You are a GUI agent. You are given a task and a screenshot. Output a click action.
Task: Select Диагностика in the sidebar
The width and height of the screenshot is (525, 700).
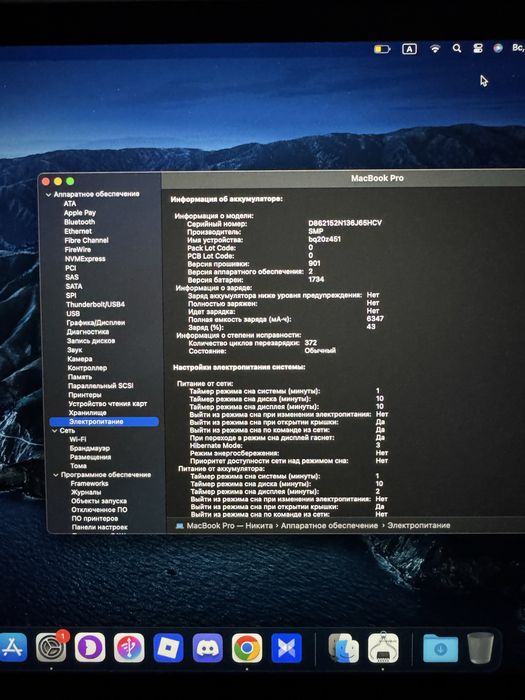click(88, 332)
